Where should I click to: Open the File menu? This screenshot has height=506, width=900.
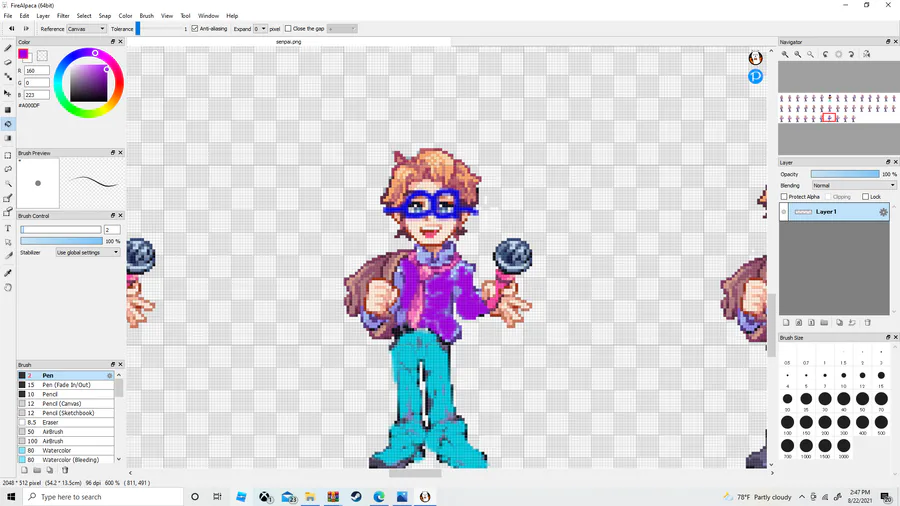pos(8,16)
